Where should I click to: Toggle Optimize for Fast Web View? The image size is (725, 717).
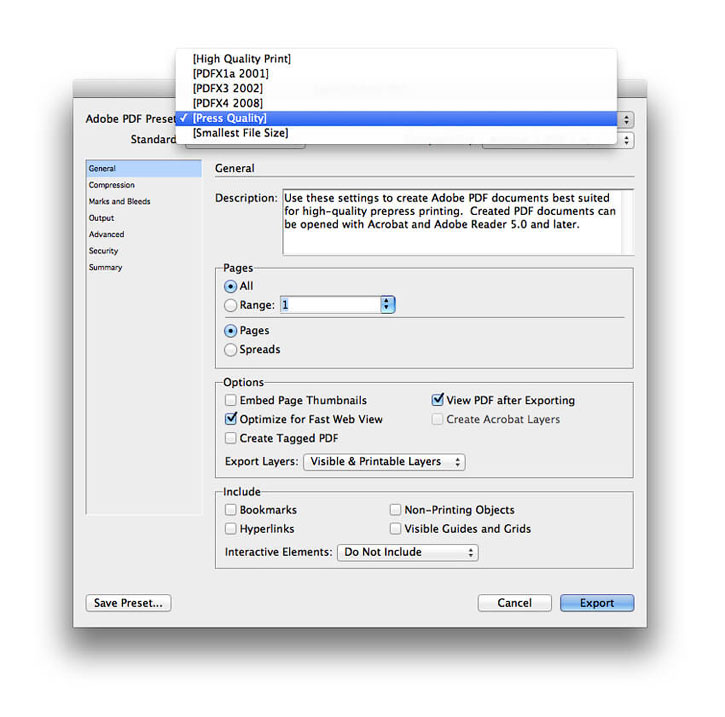(230, 419)
